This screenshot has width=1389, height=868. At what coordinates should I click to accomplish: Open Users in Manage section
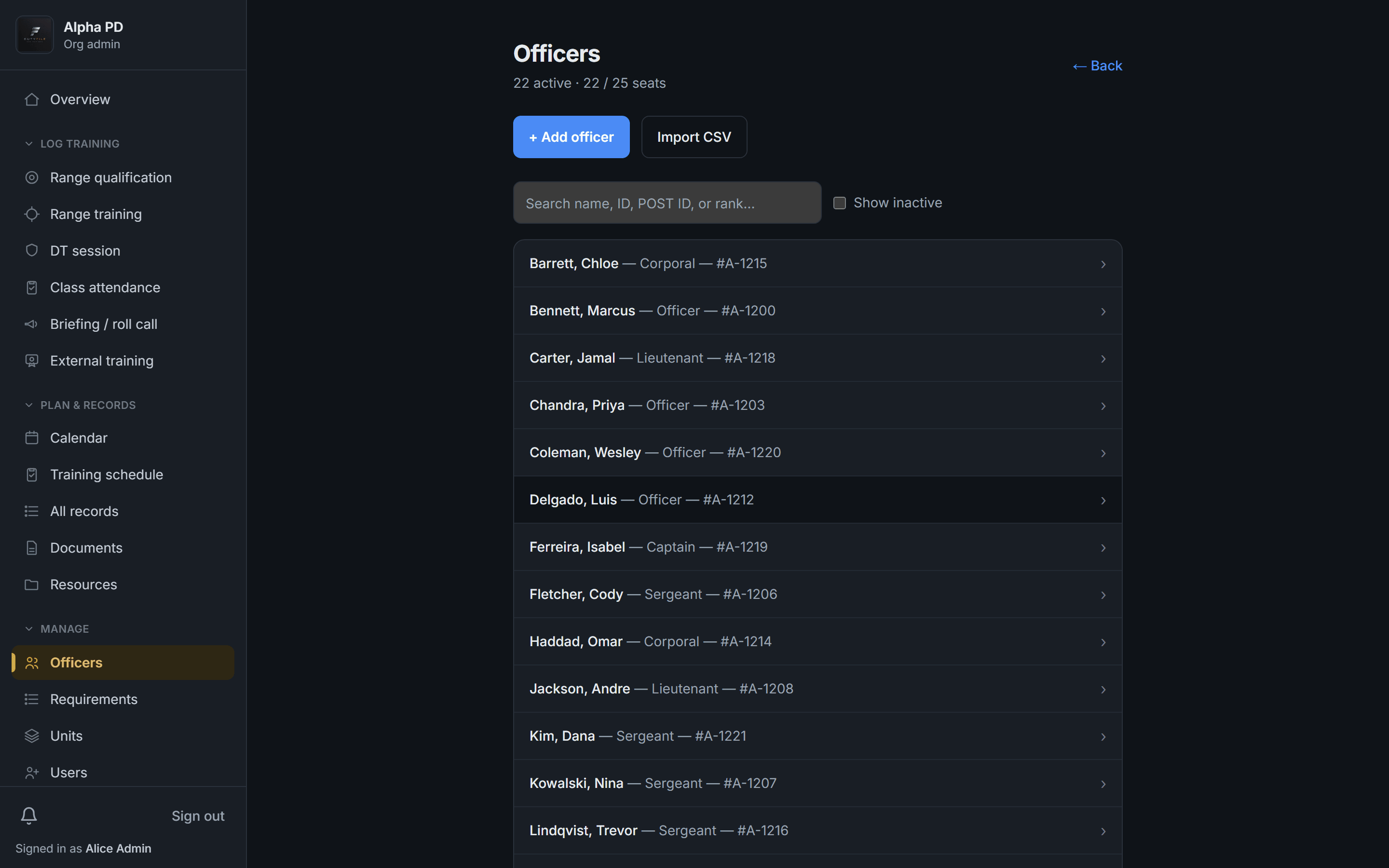coord(123,773)
